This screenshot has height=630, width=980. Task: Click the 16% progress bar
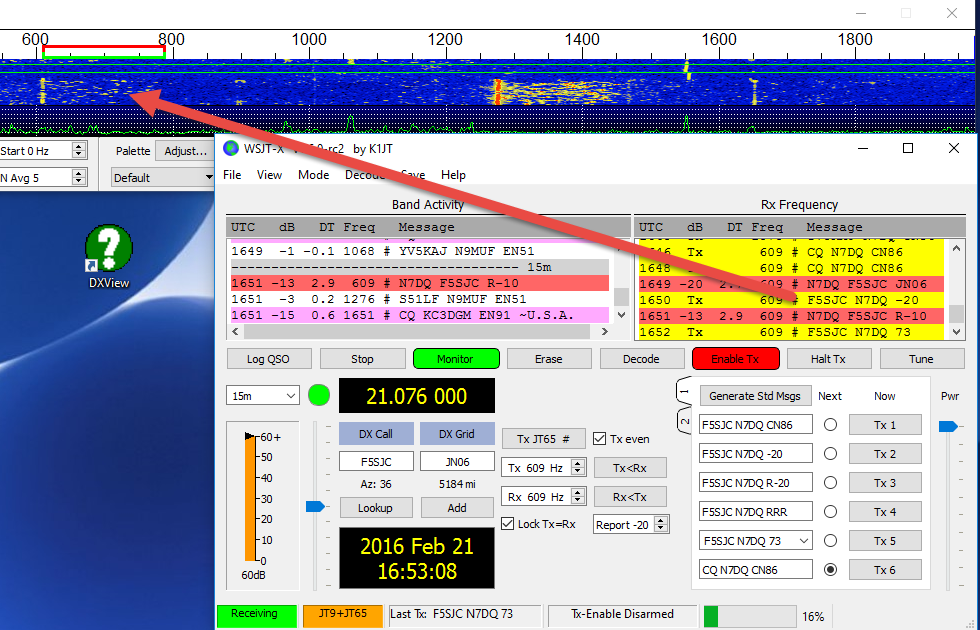click(749, 616)
